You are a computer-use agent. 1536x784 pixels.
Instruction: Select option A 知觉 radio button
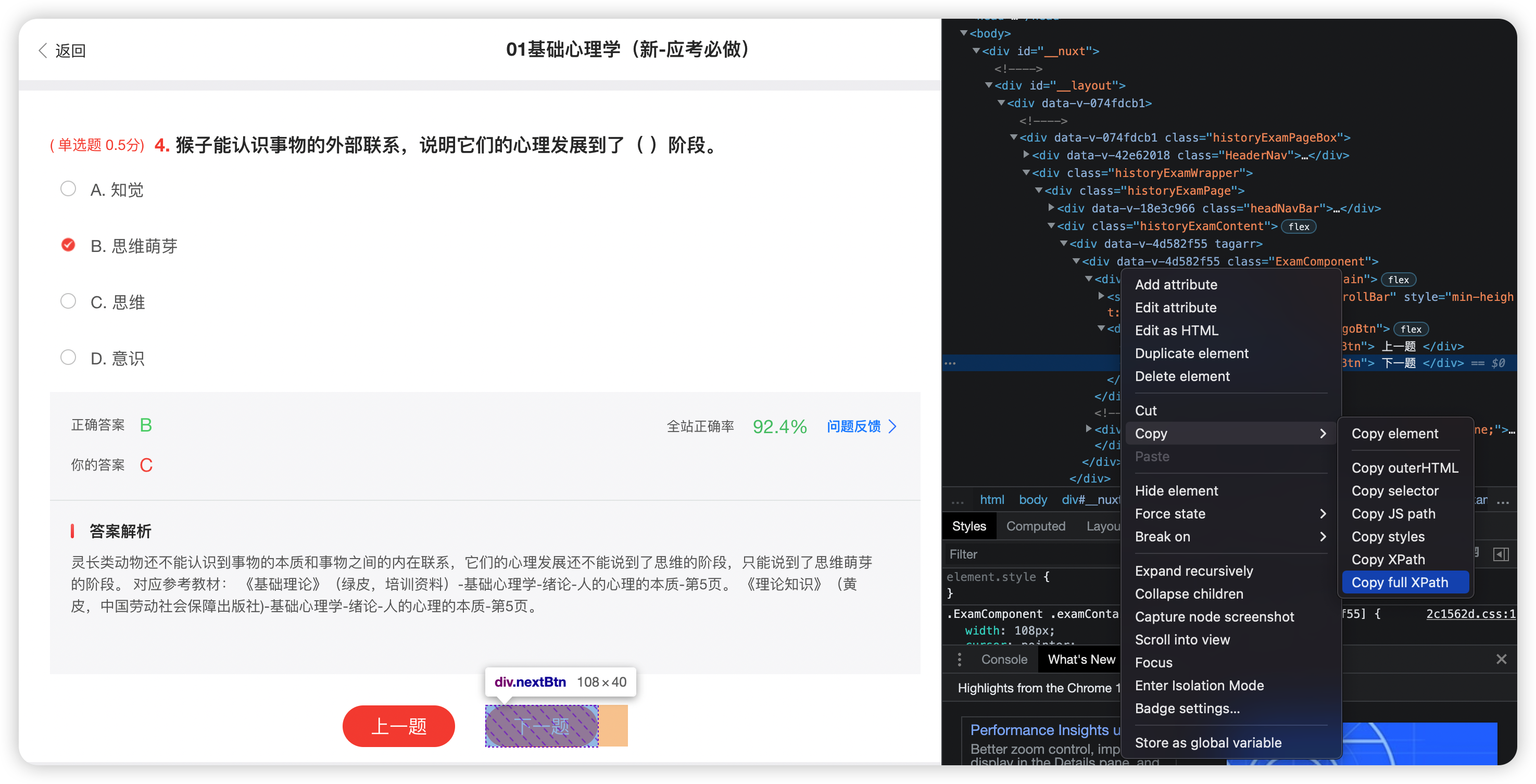(68, 189)
